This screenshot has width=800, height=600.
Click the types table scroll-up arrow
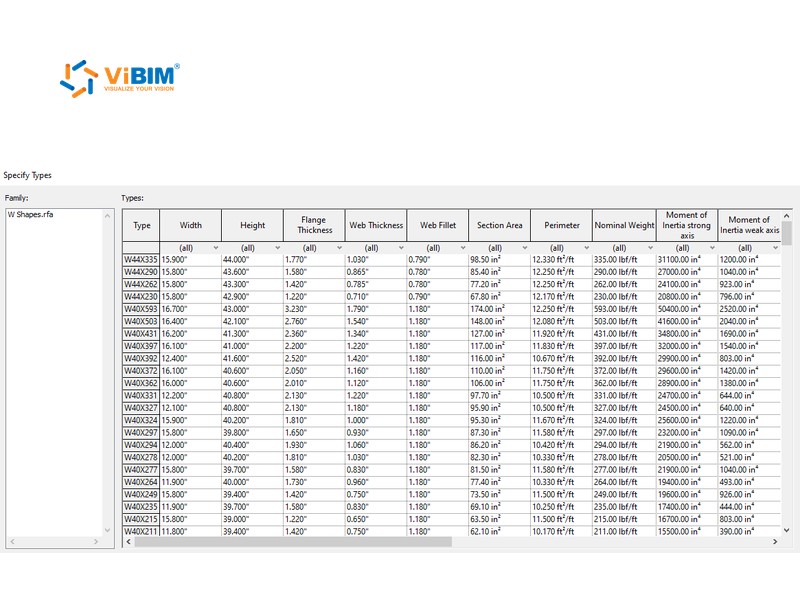[x=787, y=215]
